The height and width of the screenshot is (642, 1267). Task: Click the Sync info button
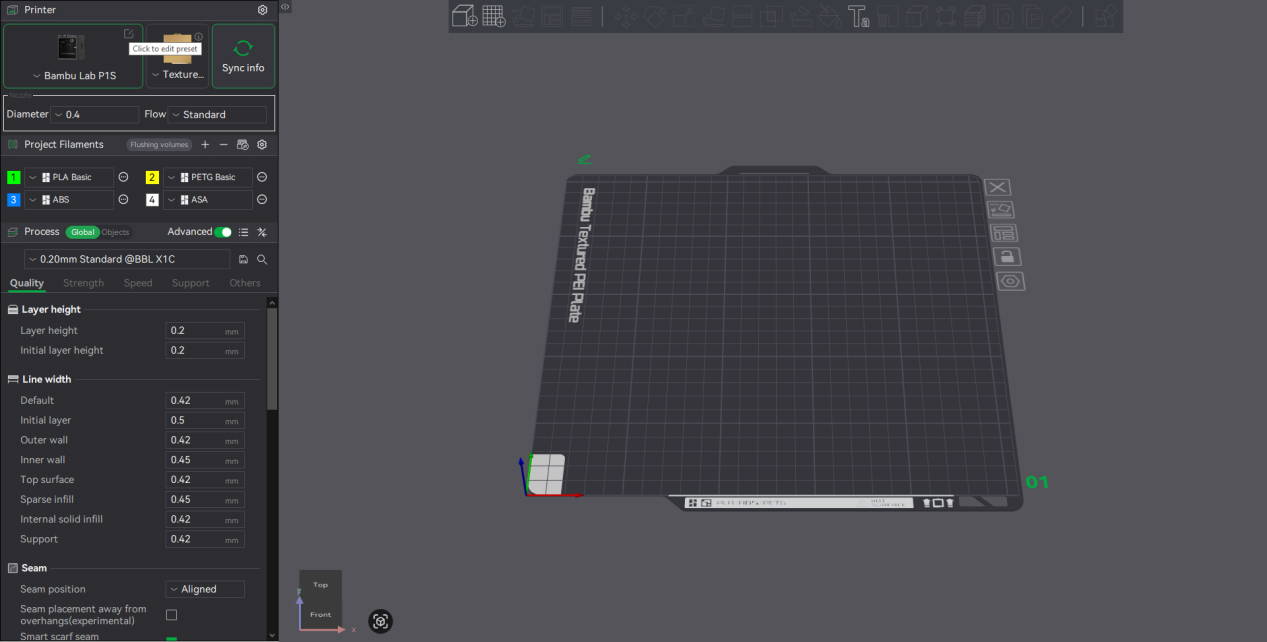[x=243, y=56]
